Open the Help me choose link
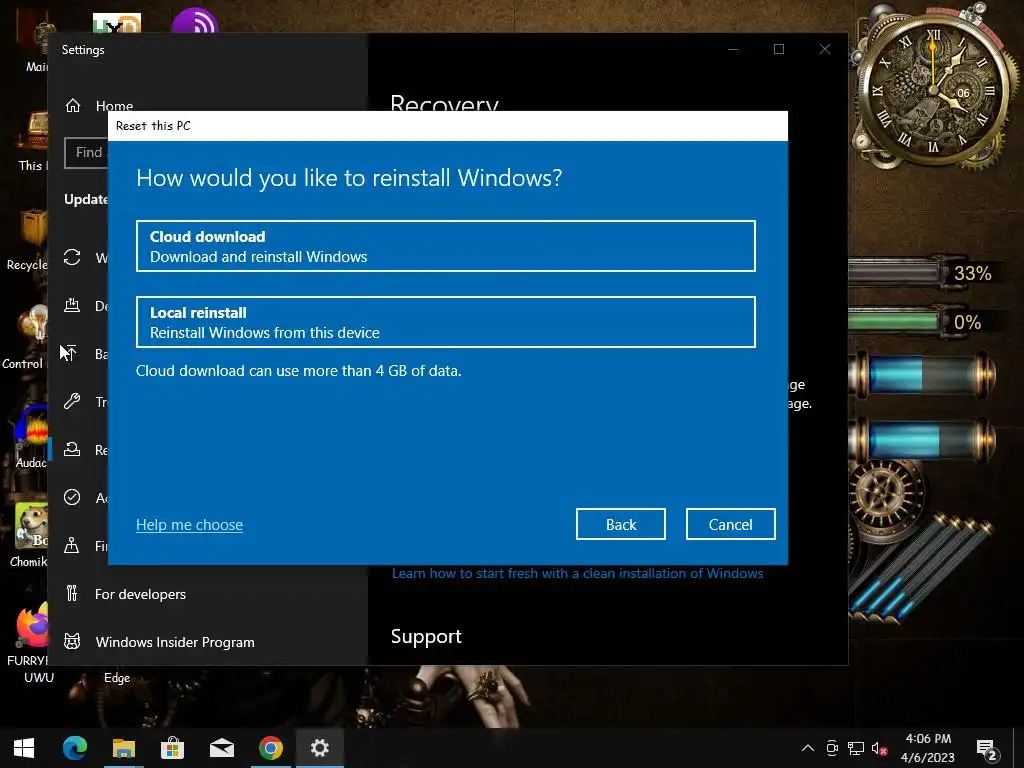 [189, 525]
